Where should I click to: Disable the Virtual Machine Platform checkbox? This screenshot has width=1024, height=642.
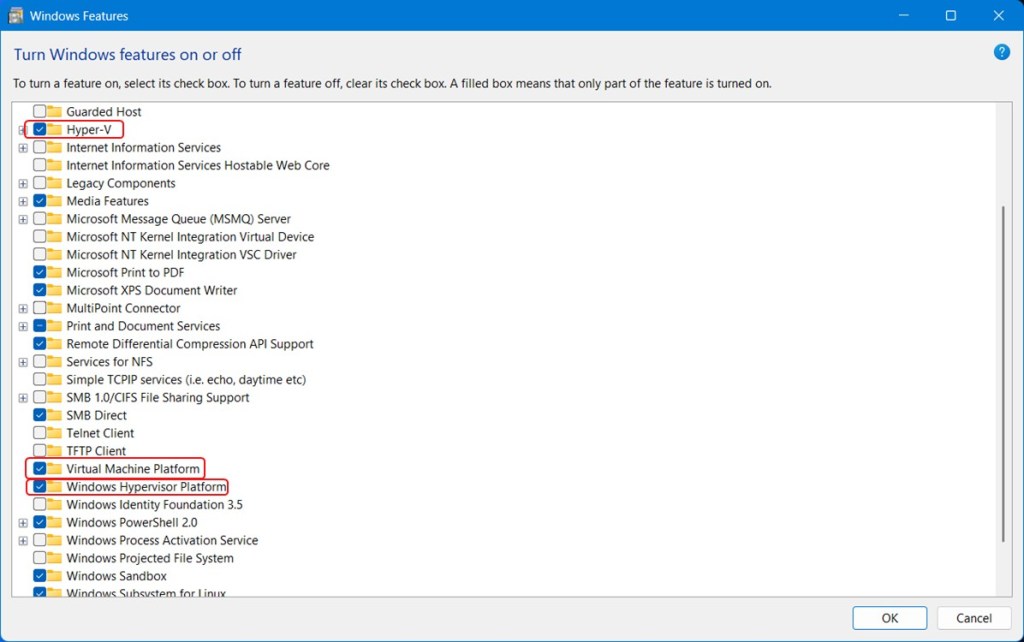tap(39, 468)
